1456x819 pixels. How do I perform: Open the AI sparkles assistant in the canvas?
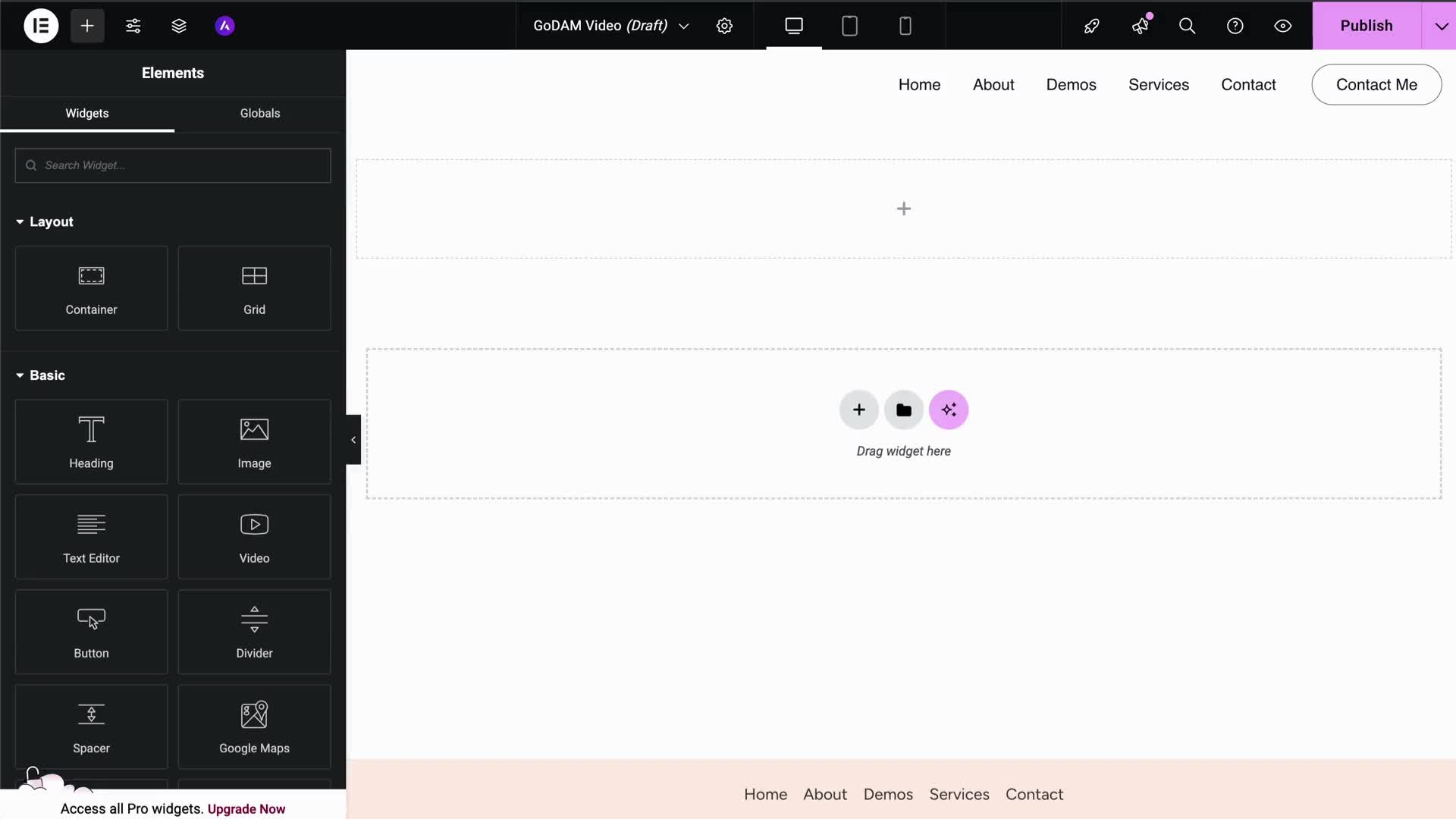(949, 409)
